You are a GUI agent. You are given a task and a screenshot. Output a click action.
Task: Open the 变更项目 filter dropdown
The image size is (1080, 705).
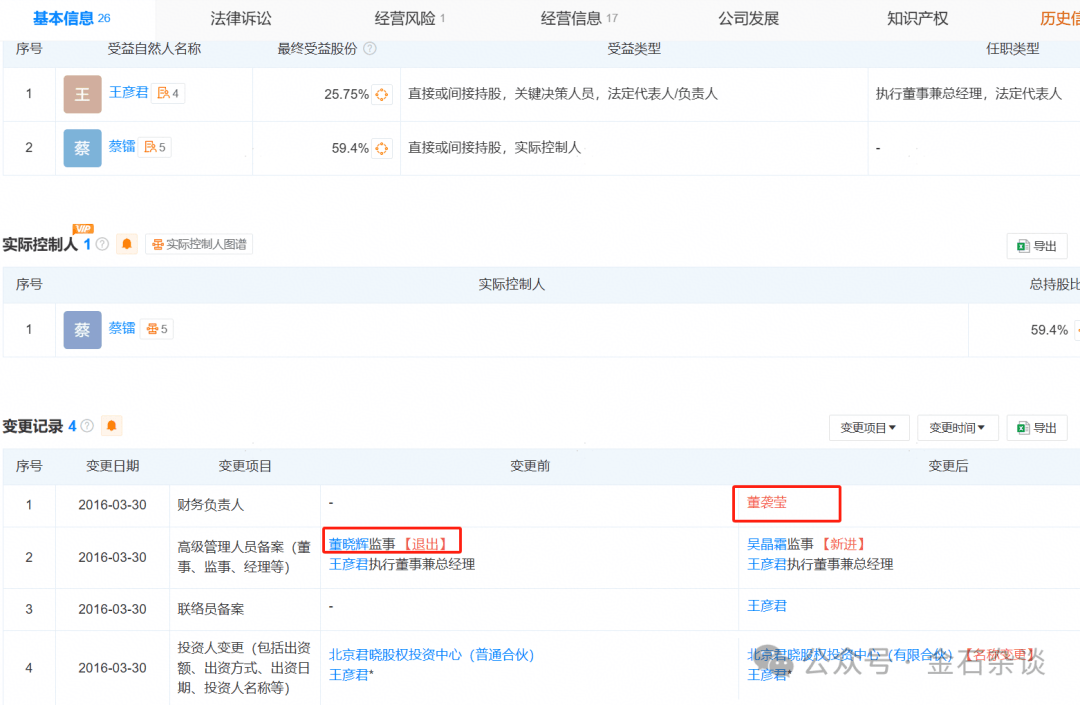click(868, 427)
